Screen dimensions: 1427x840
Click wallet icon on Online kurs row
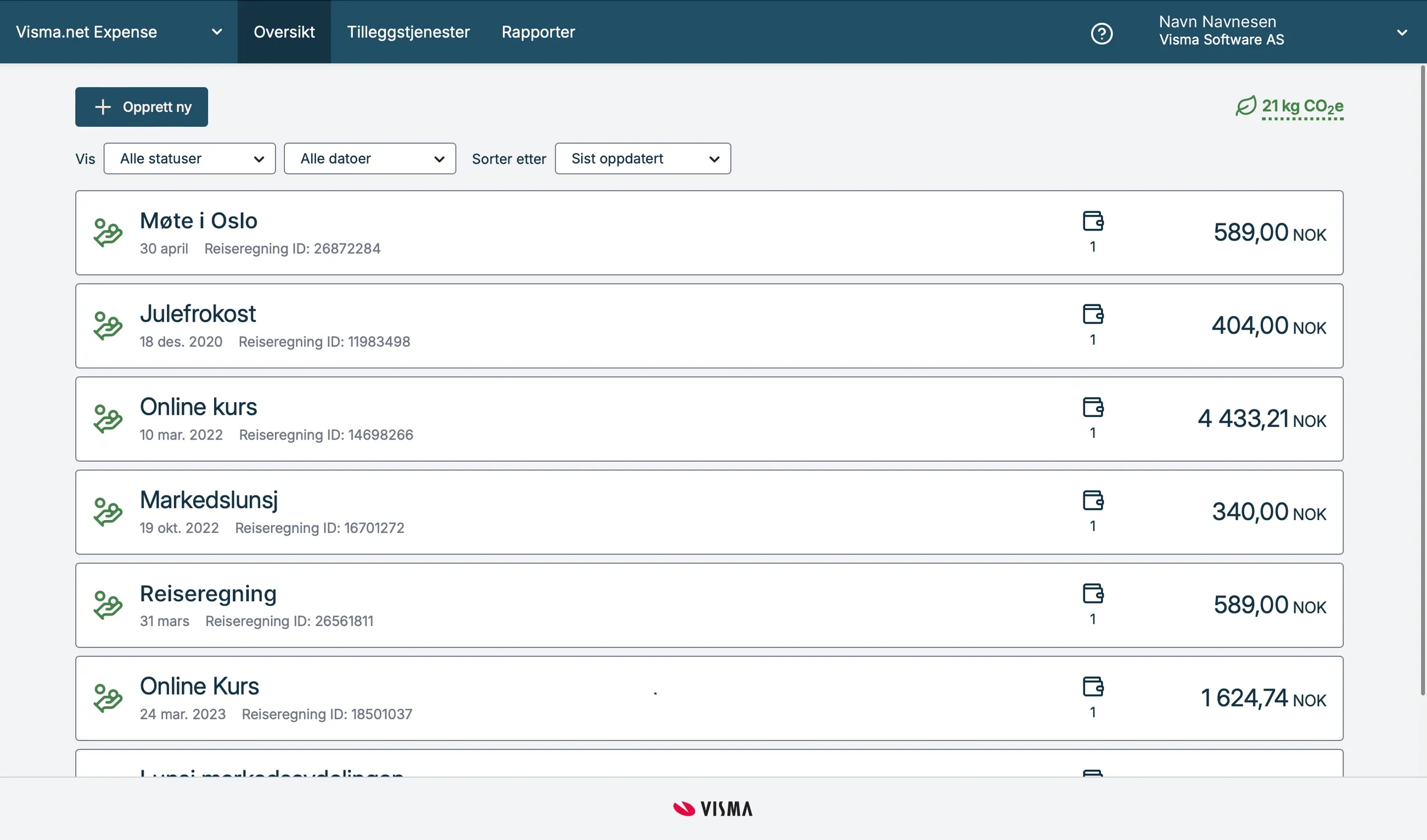1093,407
